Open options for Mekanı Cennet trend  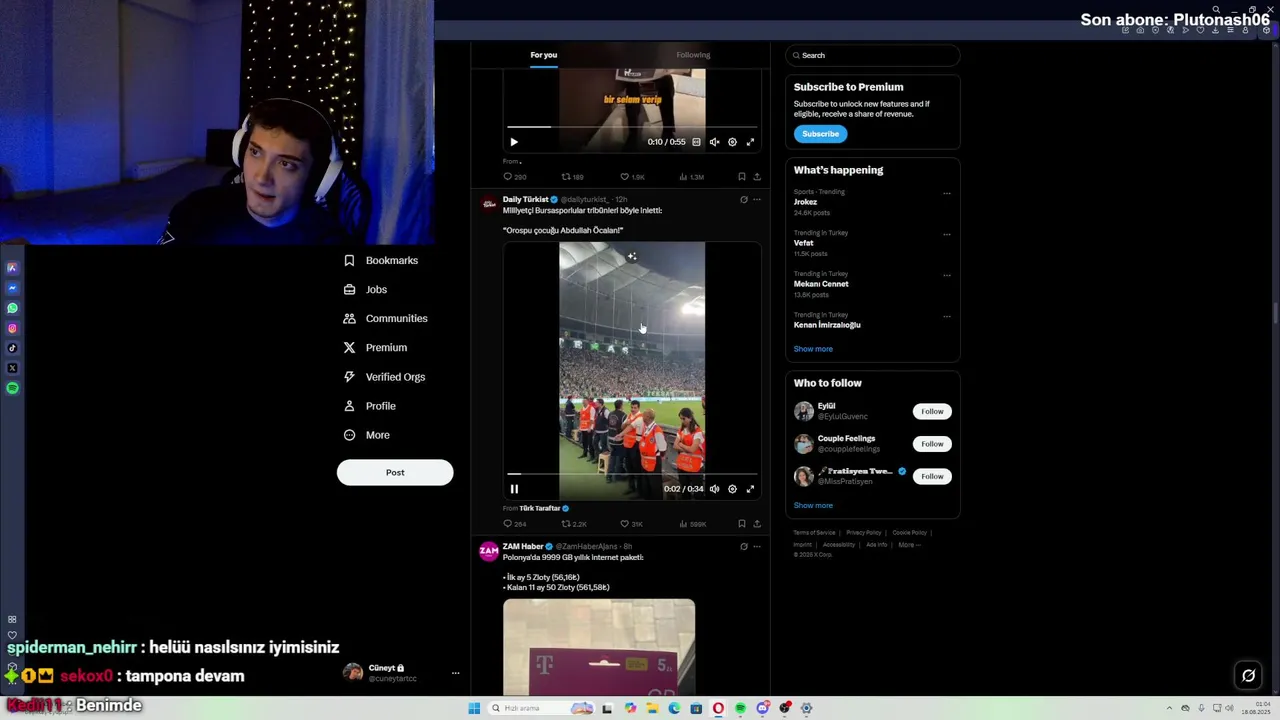pos(947,275)
